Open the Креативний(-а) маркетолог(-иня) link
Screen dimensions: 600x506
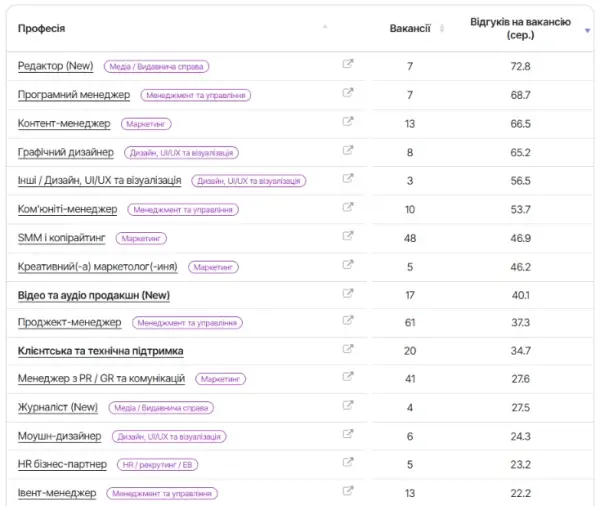pyautogui.click(x=98, y=266)
